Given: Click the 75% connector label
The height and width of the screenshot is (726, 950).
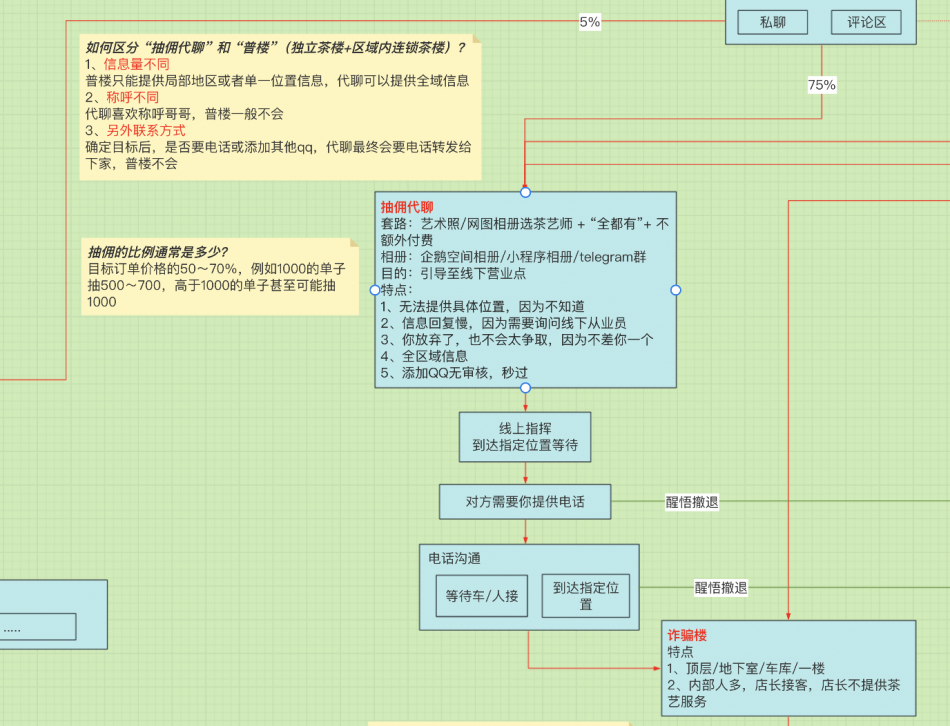Looking at the screenshot, I should pos(821,86).
